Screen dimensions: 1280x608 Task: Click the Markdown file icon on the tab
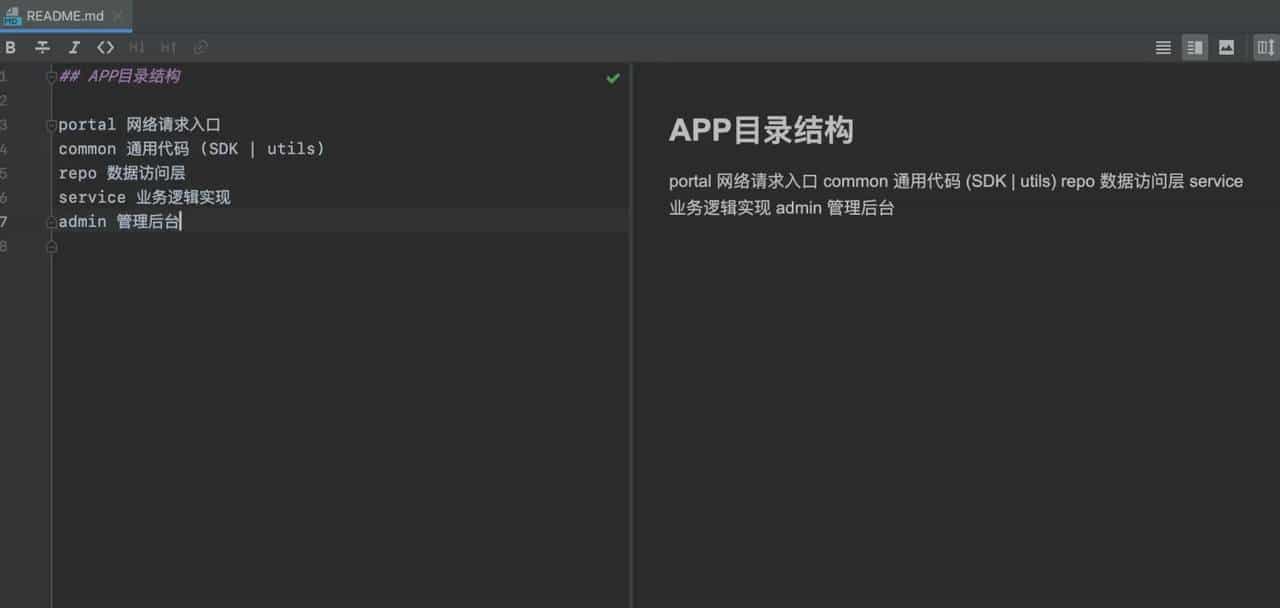tap(15, 16)
